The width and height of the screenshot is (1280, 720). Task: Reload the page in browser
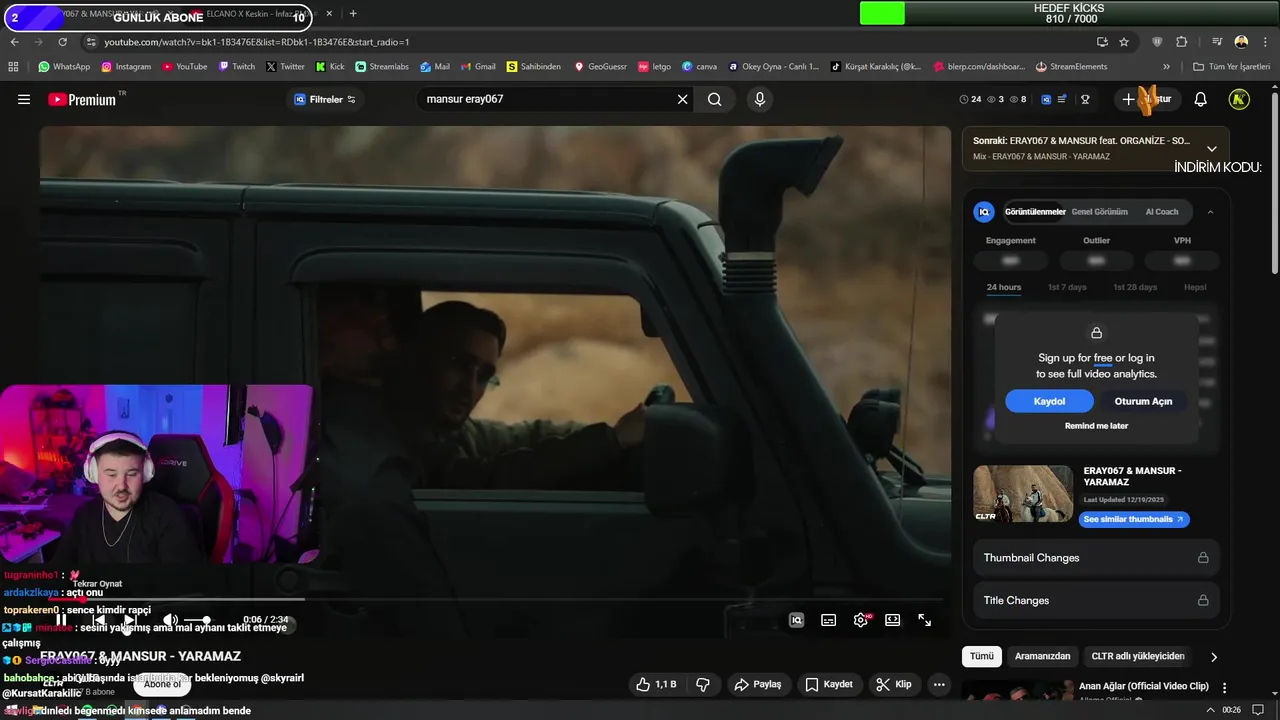(x=62, y=42)
